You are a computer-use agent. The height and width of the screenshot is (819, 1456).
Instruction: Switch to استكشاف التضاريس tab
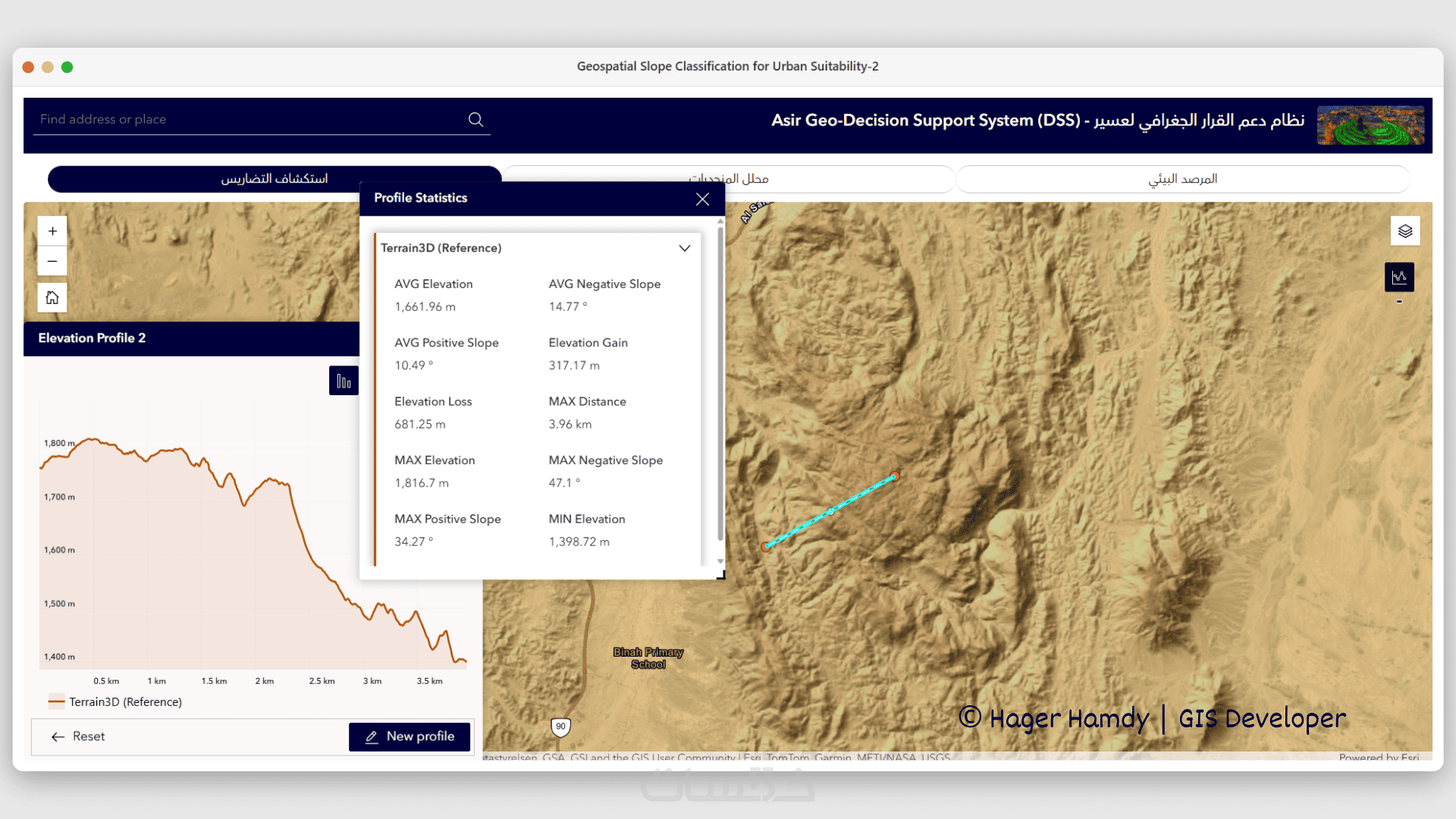click(275, 179)
